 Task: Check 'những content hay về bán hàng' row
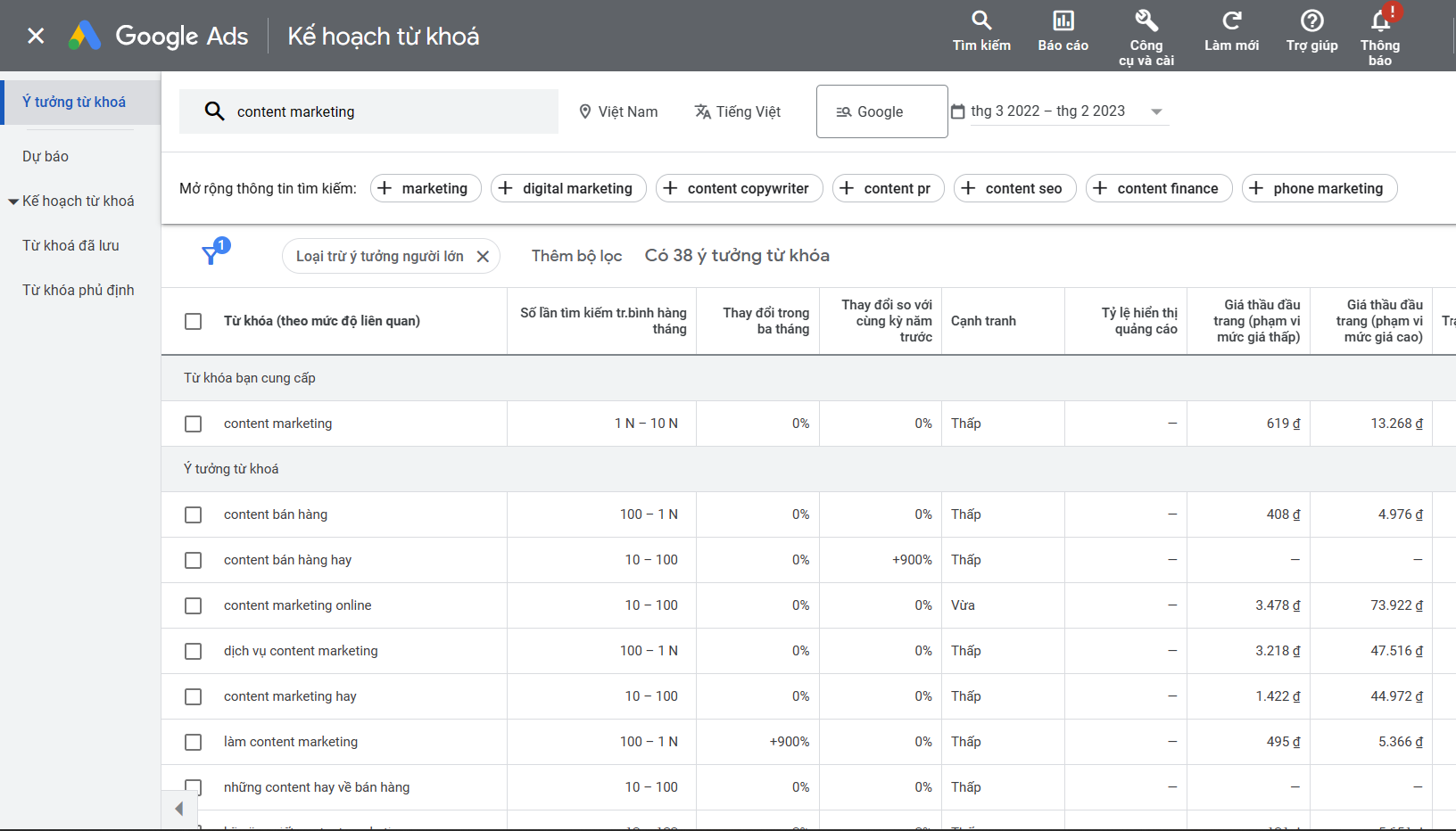(193, 787)
